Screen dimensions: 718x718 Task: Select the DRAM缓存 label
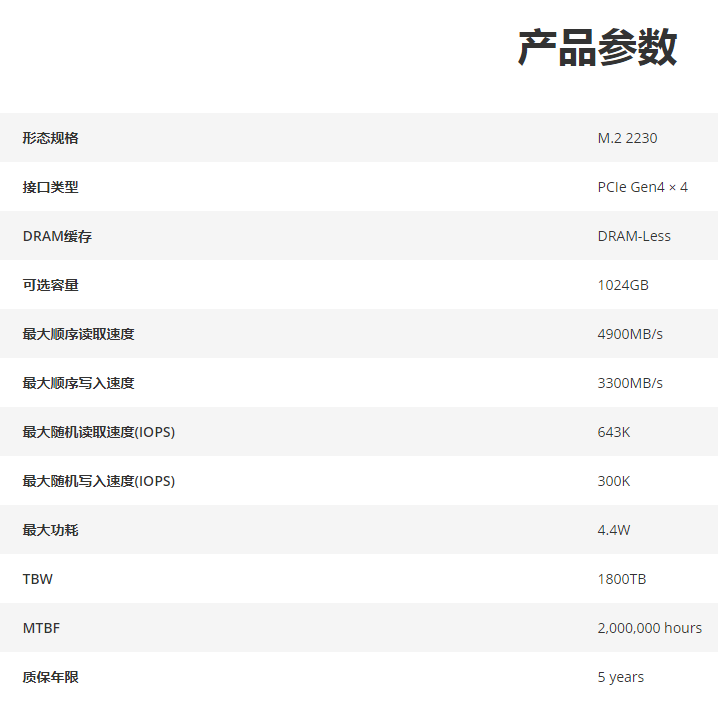click(x=57, y=236)
